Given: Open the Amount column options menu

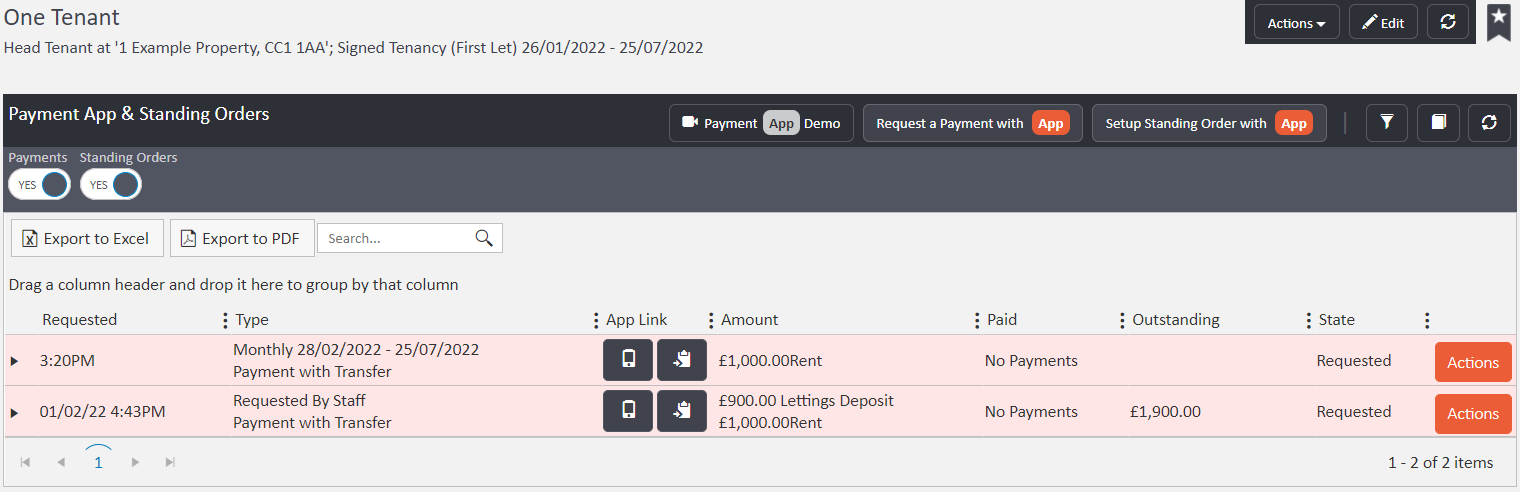Looking at the screenshot, I should coord(977,320).
